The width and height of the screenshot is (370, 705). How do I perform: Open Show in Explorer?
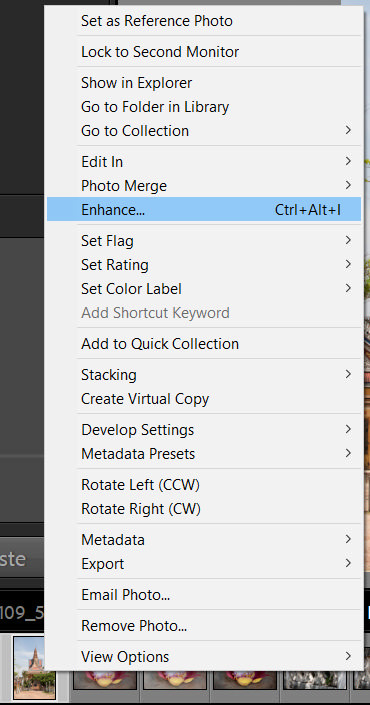tap(204, 83)
